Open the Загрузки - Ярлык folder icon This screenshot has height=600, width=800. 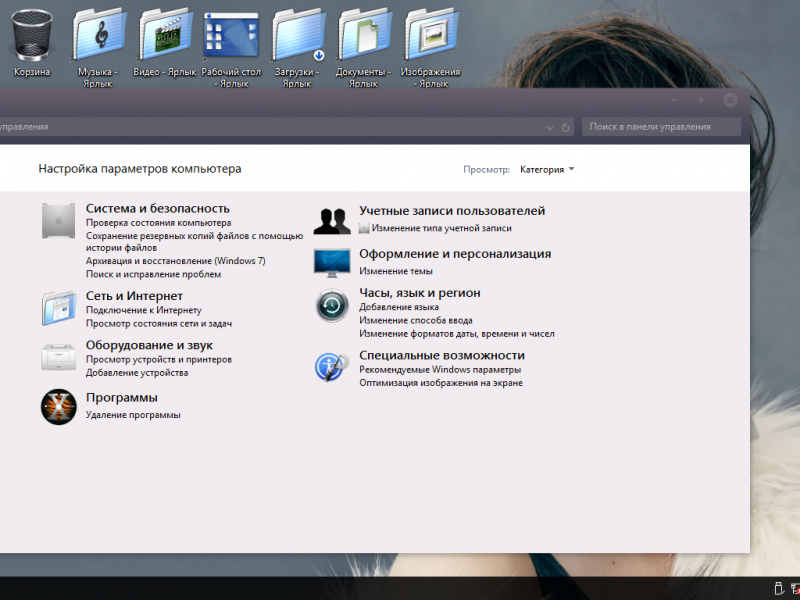coord(297,36)
